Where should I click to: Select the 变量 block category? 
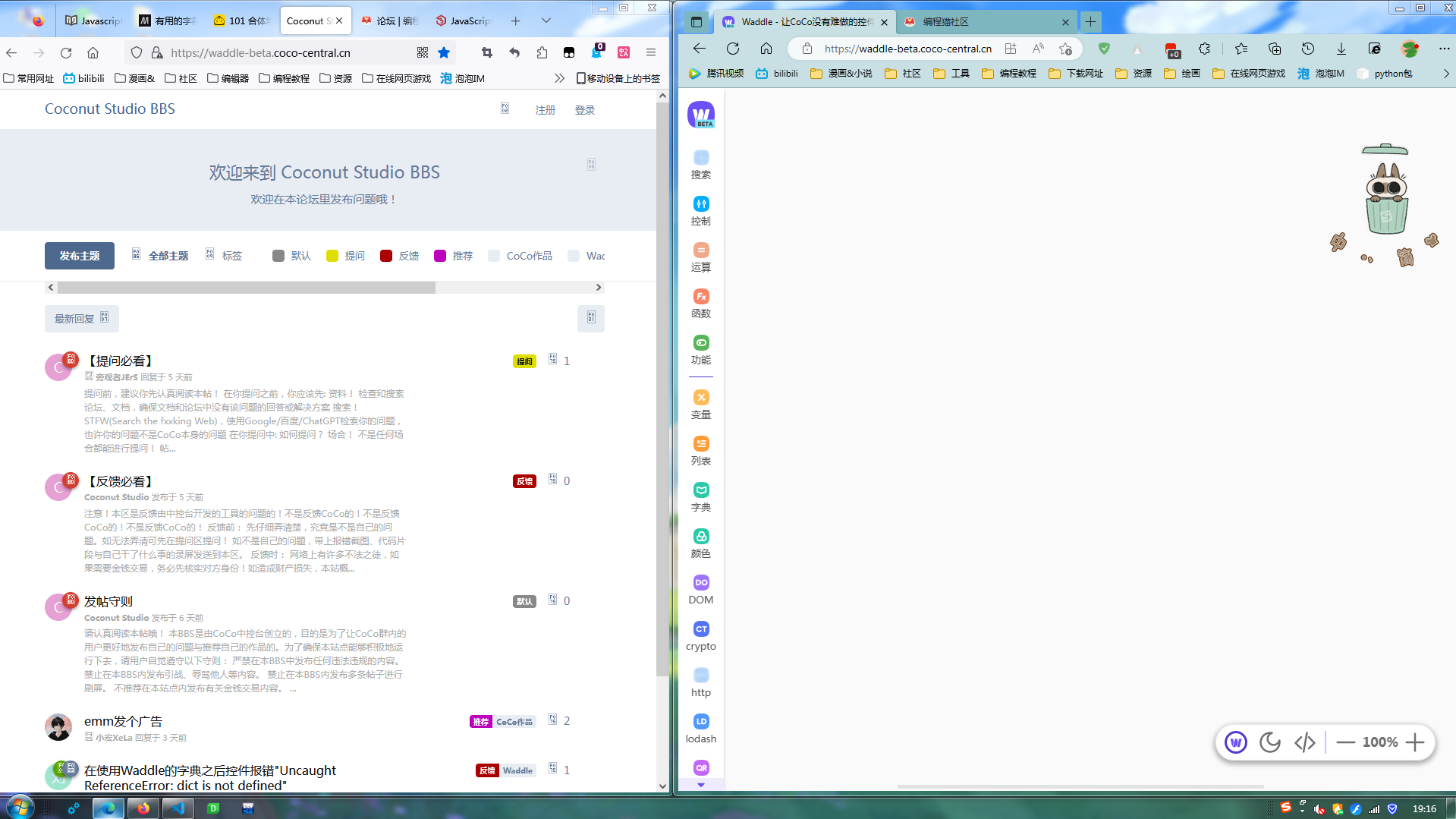point(701,405)
